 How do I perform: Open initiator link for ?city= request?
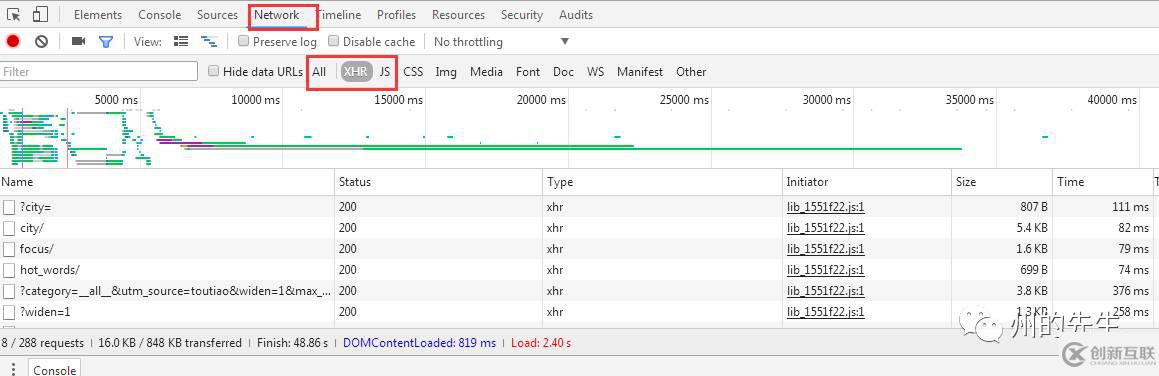click(826, 208)
